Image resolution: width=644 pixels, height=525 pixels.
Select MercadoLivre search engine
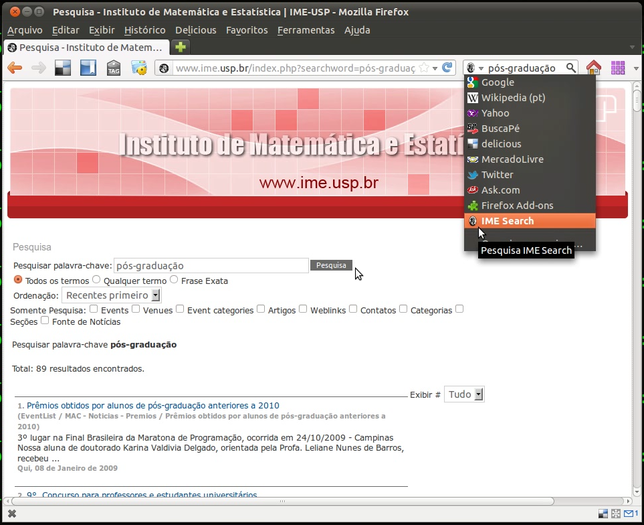click(530, 159)
